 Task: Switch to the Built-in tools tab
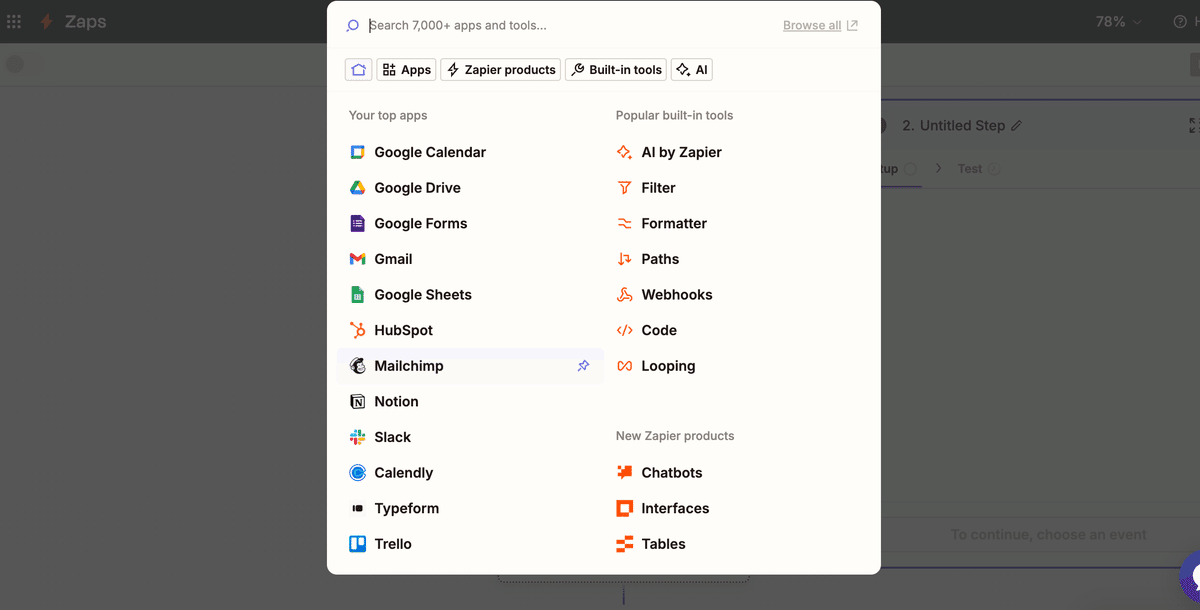[x=616, y=70]
